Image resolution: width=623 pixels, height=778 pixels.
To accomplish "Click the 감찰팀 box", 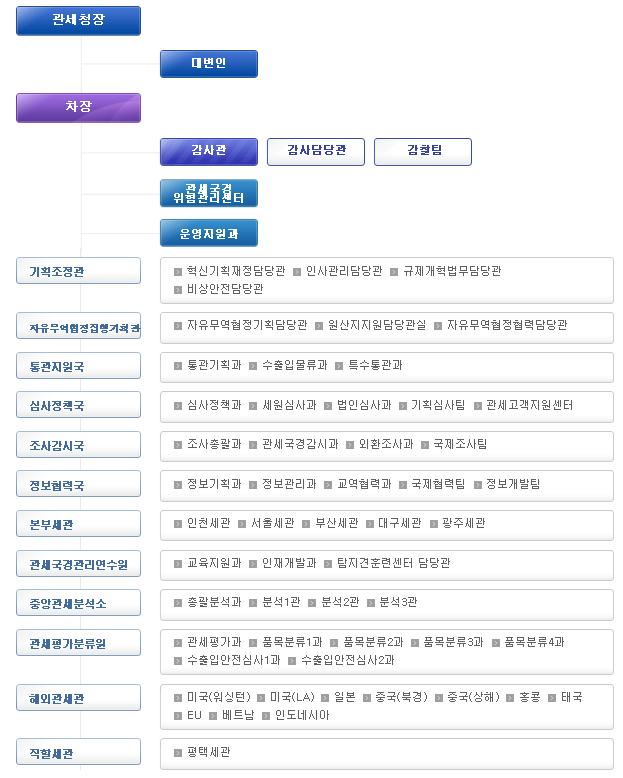I will pos(423,152).
